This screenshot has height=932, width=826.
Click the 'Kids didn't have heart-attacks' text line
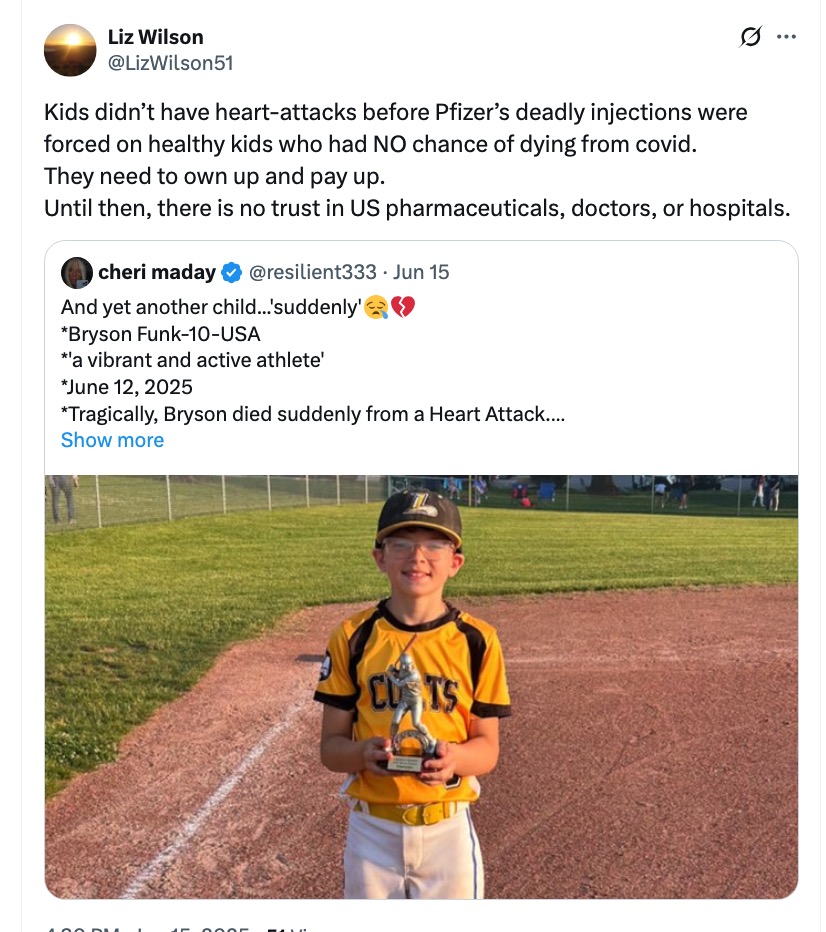pyautogui.click(x=395, y=112)
